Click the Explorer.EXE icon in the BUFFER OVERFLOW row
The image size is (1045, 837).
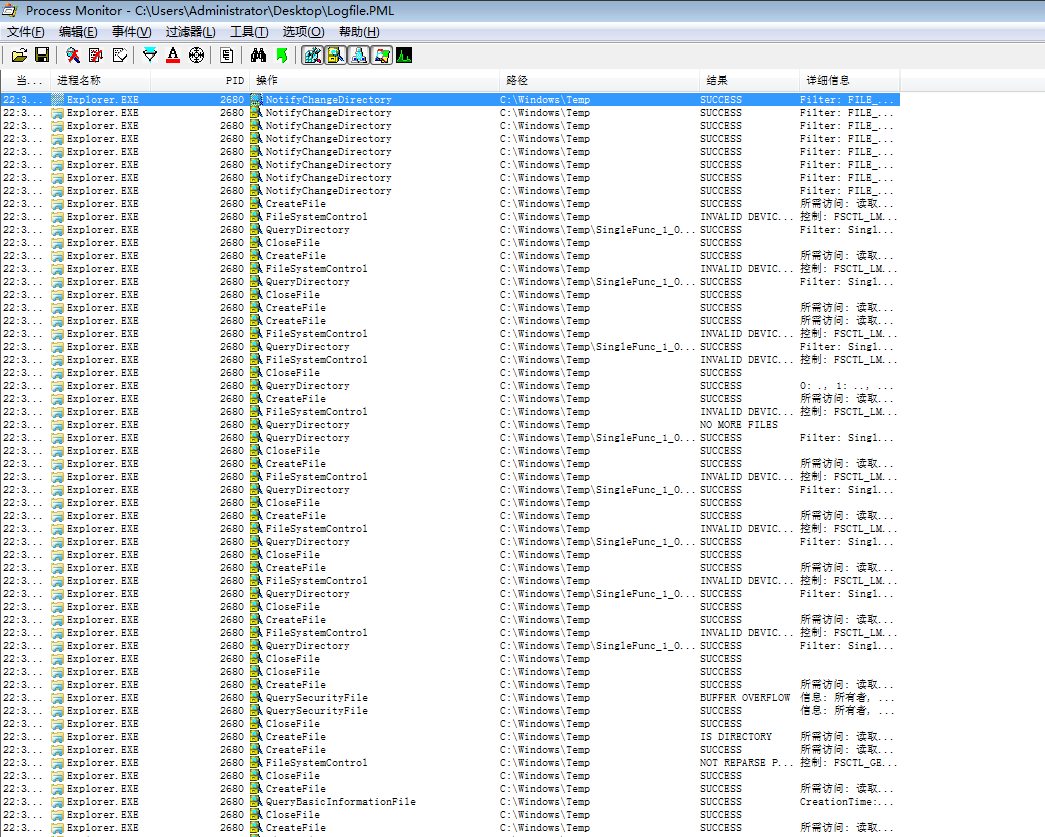point(58,698)
